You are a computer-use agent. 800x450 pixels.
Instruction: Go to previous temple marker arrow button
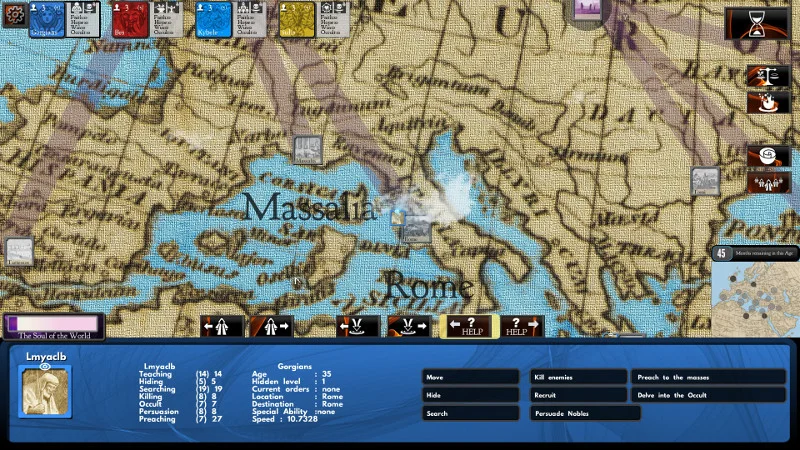click(x=358, y=326)
